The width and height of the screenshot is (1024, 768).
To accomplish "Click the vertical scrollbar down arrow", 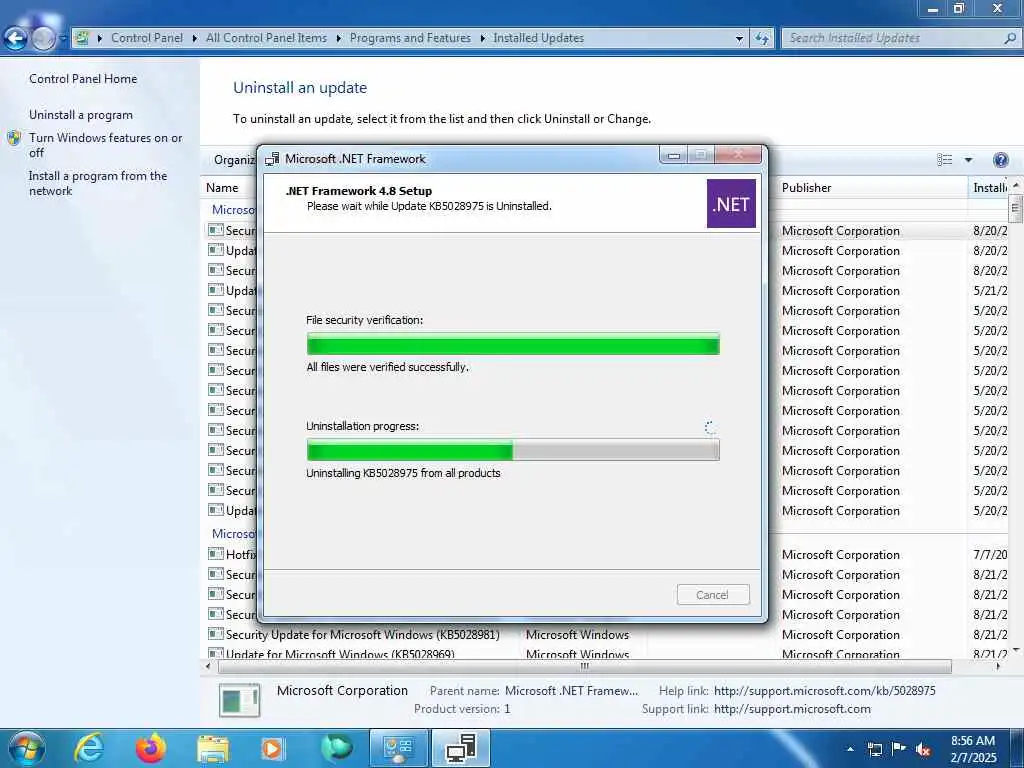I will [1016, 650].
